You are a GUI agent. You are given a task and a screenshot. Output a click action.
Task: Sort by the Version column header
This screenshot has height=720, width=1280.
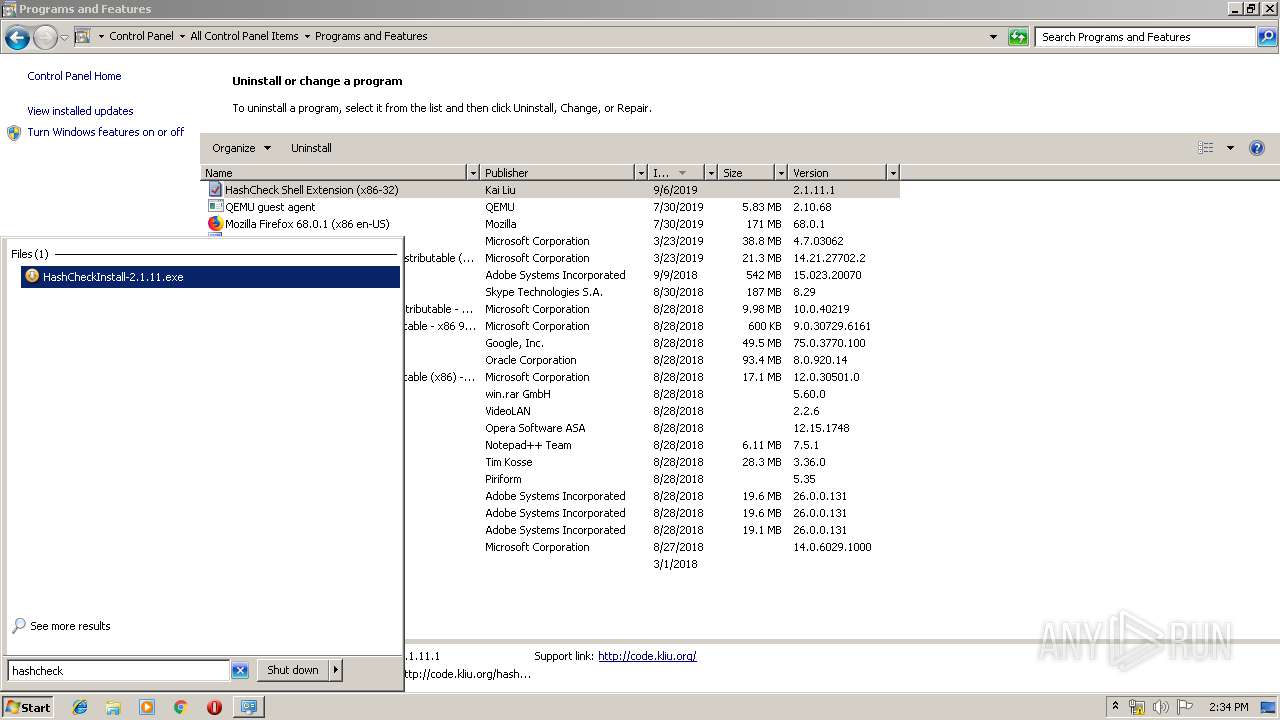(837, 173)
